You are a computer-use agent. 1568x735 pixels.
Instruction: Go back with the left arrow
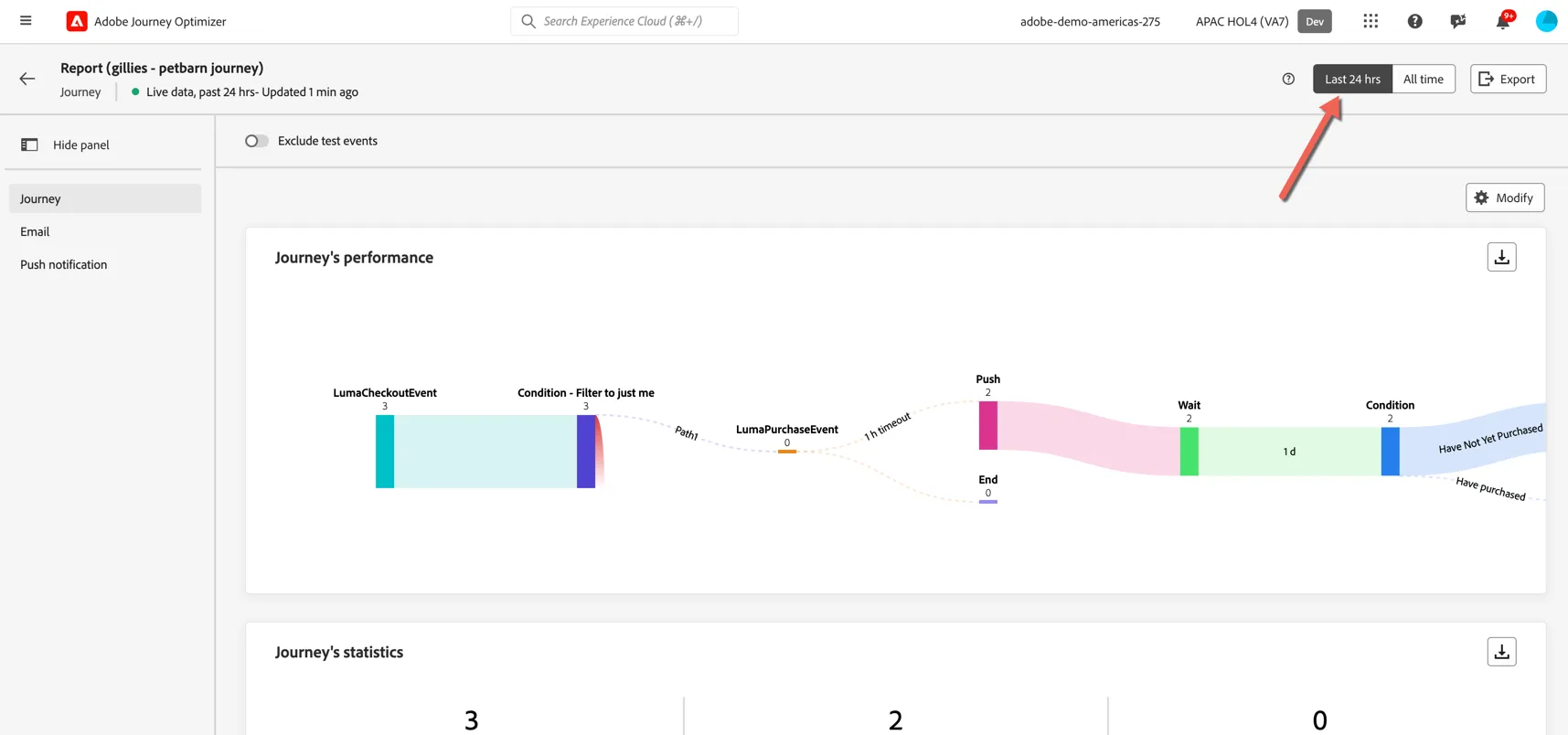click(x=27, y=79)
